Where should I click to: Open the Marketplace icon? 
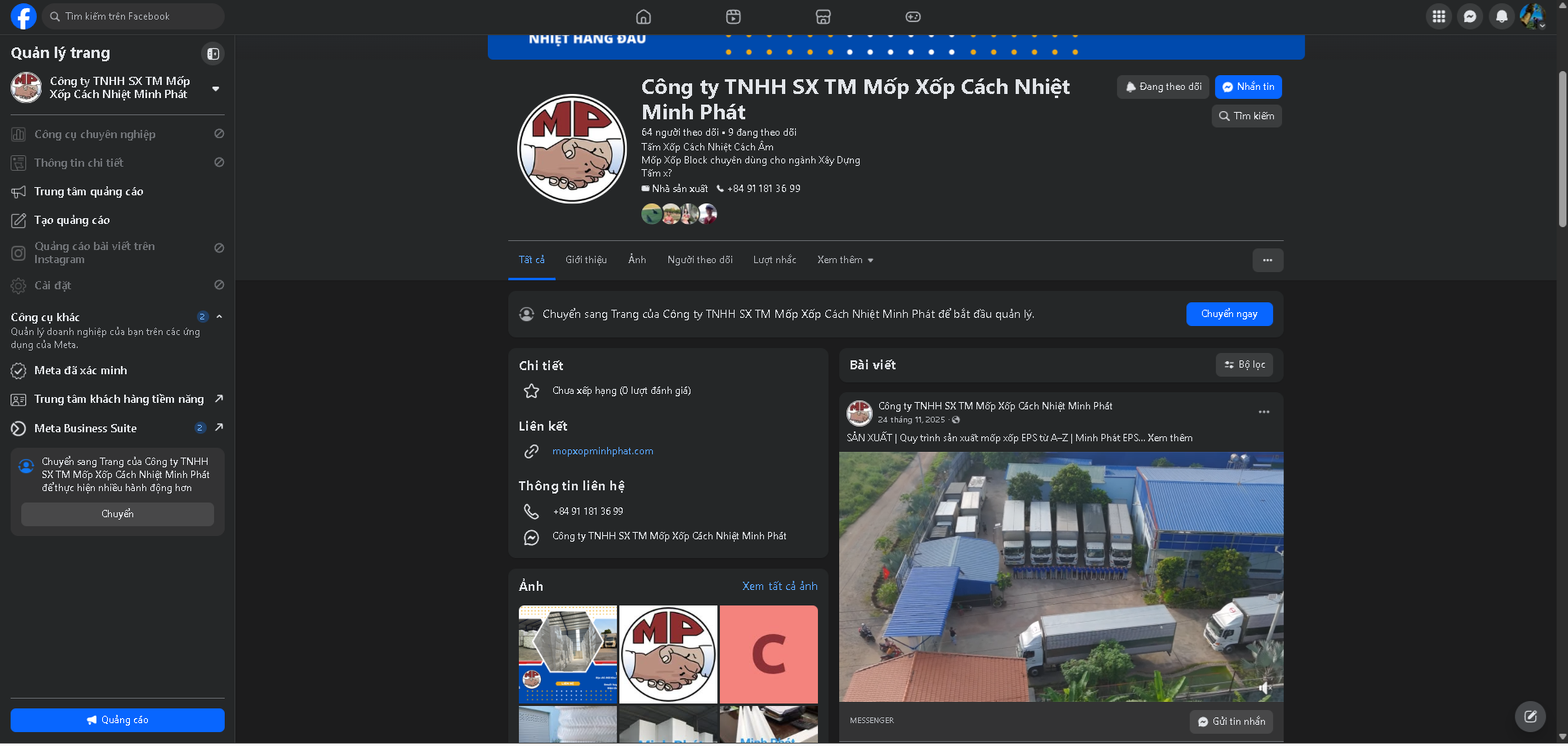tap(824, 16)
